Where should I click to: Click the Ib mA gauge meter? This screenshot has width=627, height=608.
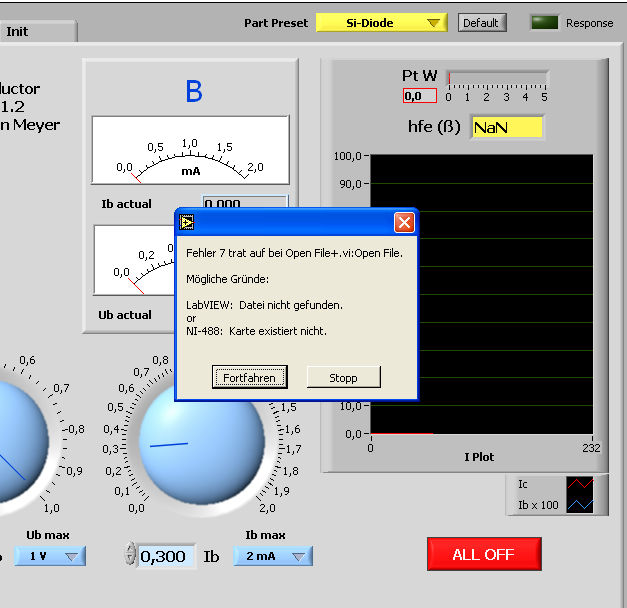(x=190, y=151)
